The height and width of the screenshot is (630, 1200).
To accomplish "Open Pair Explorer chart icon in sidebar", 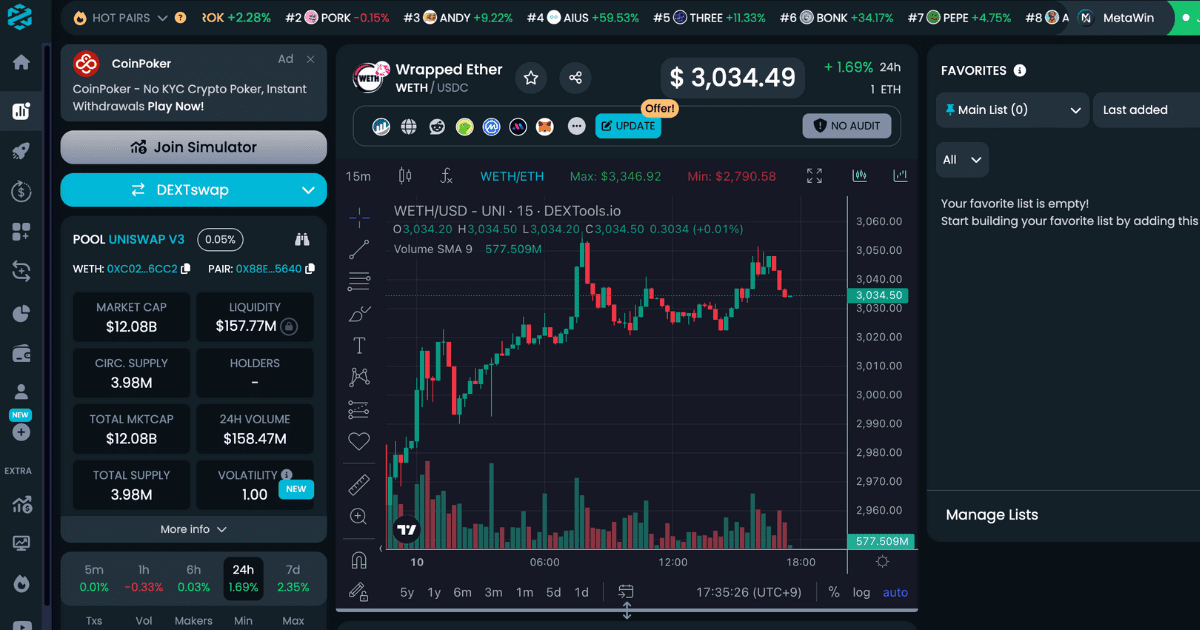I will [x=21, y=112].
